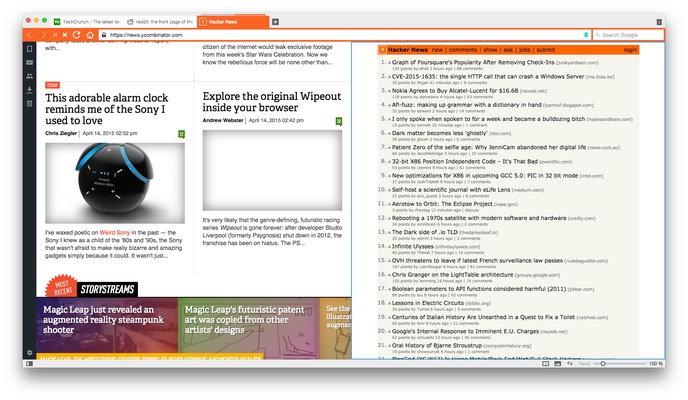Go back with the back arrow

[x=30, y=35]
